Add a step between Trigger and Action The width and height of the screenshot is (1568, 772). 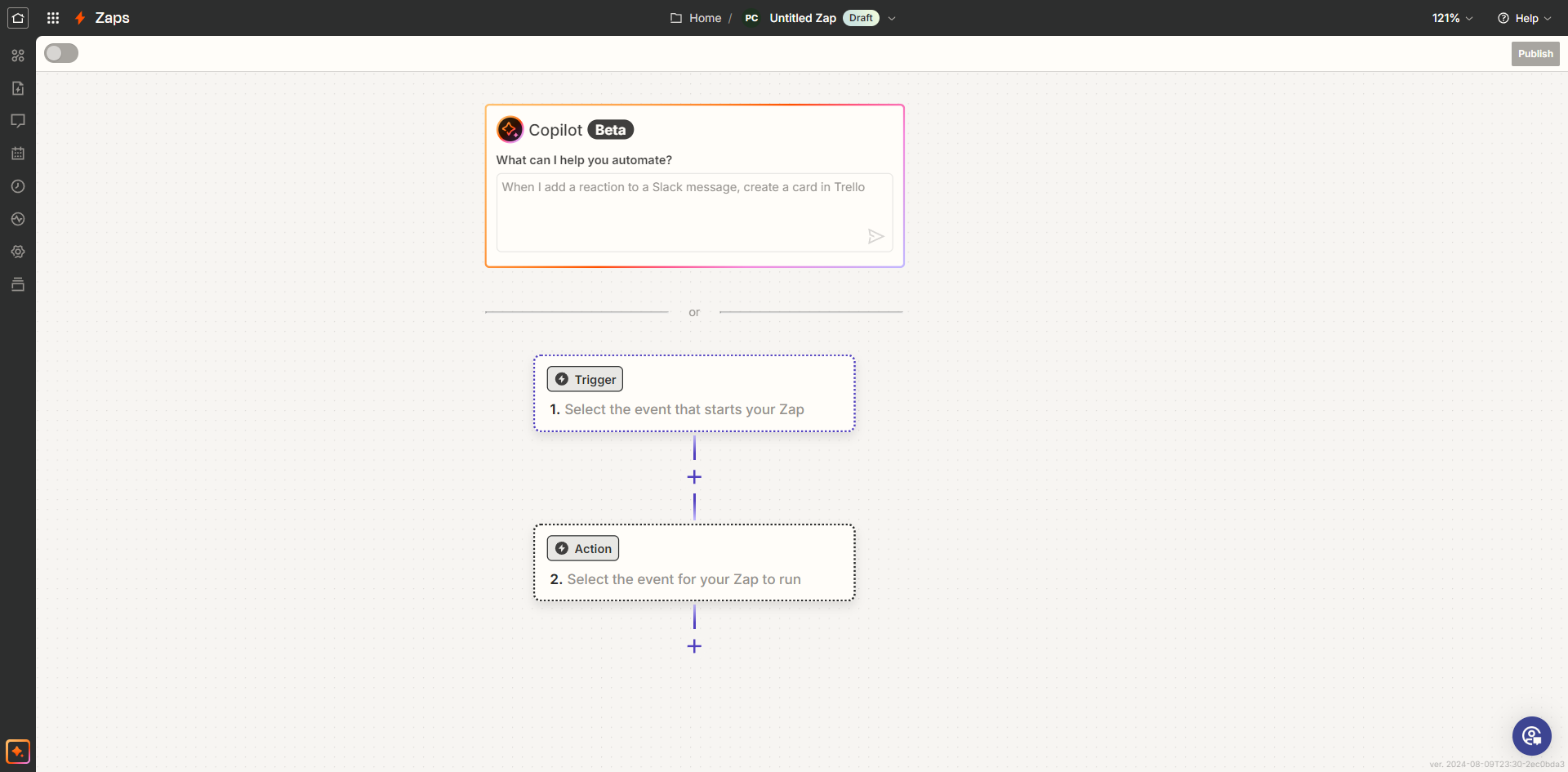pyautogui.click(x=694, y=477)
